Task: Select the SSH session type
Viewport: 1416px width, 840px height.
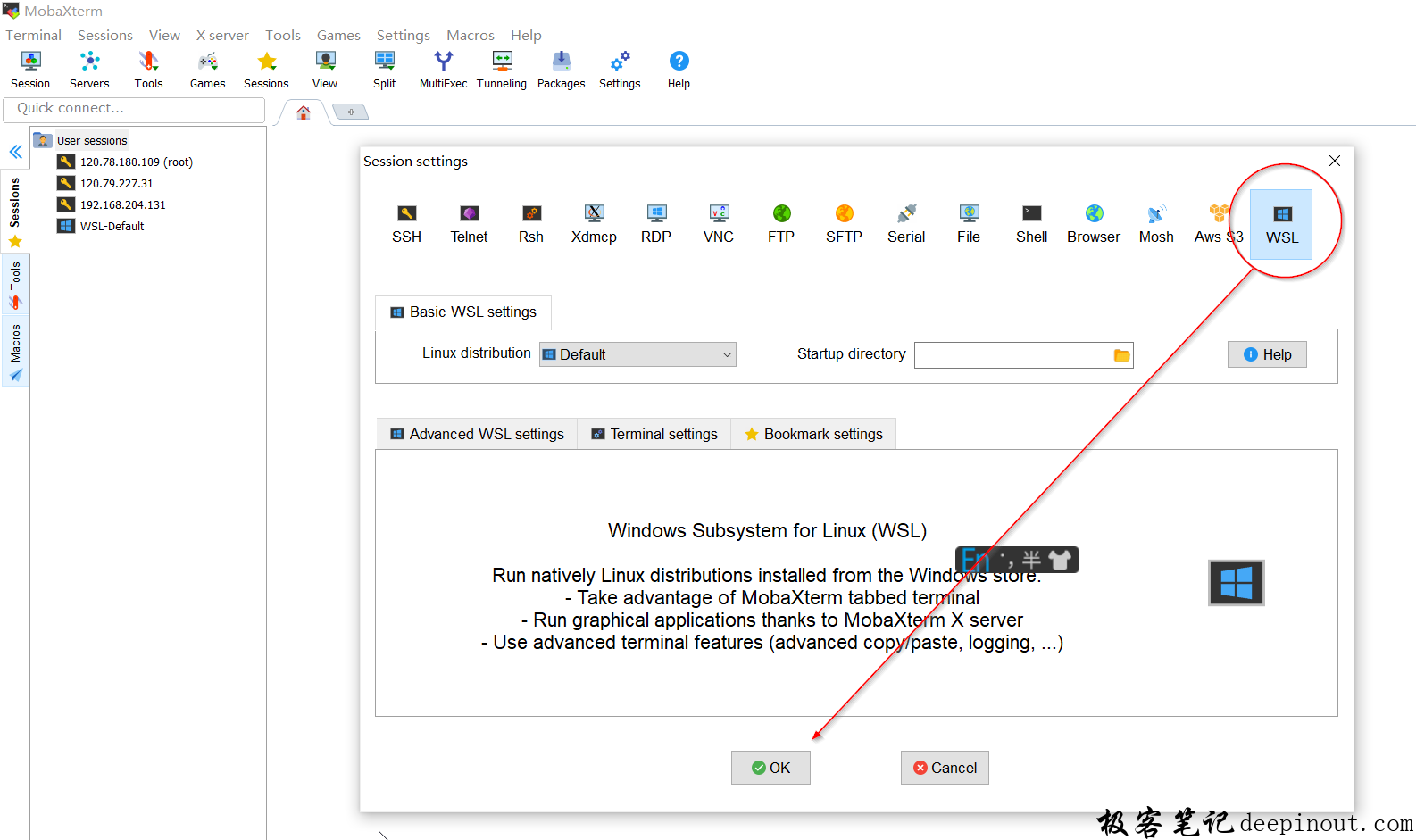Action: point(406,224)
